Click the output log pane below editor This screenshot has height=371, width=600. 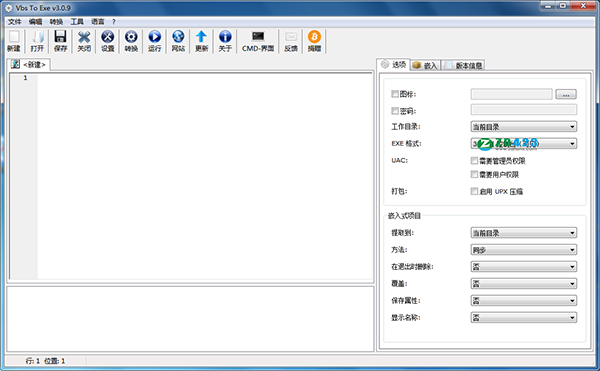pyautogui.click(x=190, y=319)
